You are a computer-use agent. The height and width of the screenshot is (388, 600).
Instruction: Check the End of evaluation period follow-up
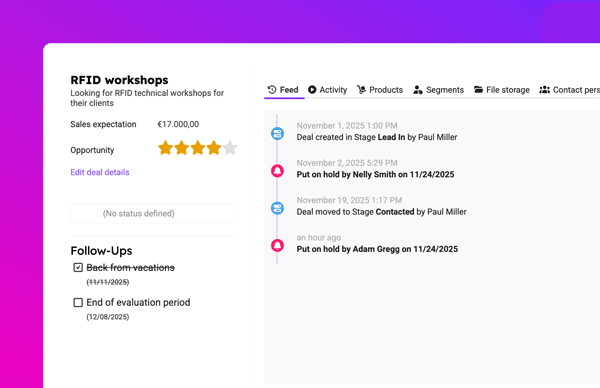point(78,303)
